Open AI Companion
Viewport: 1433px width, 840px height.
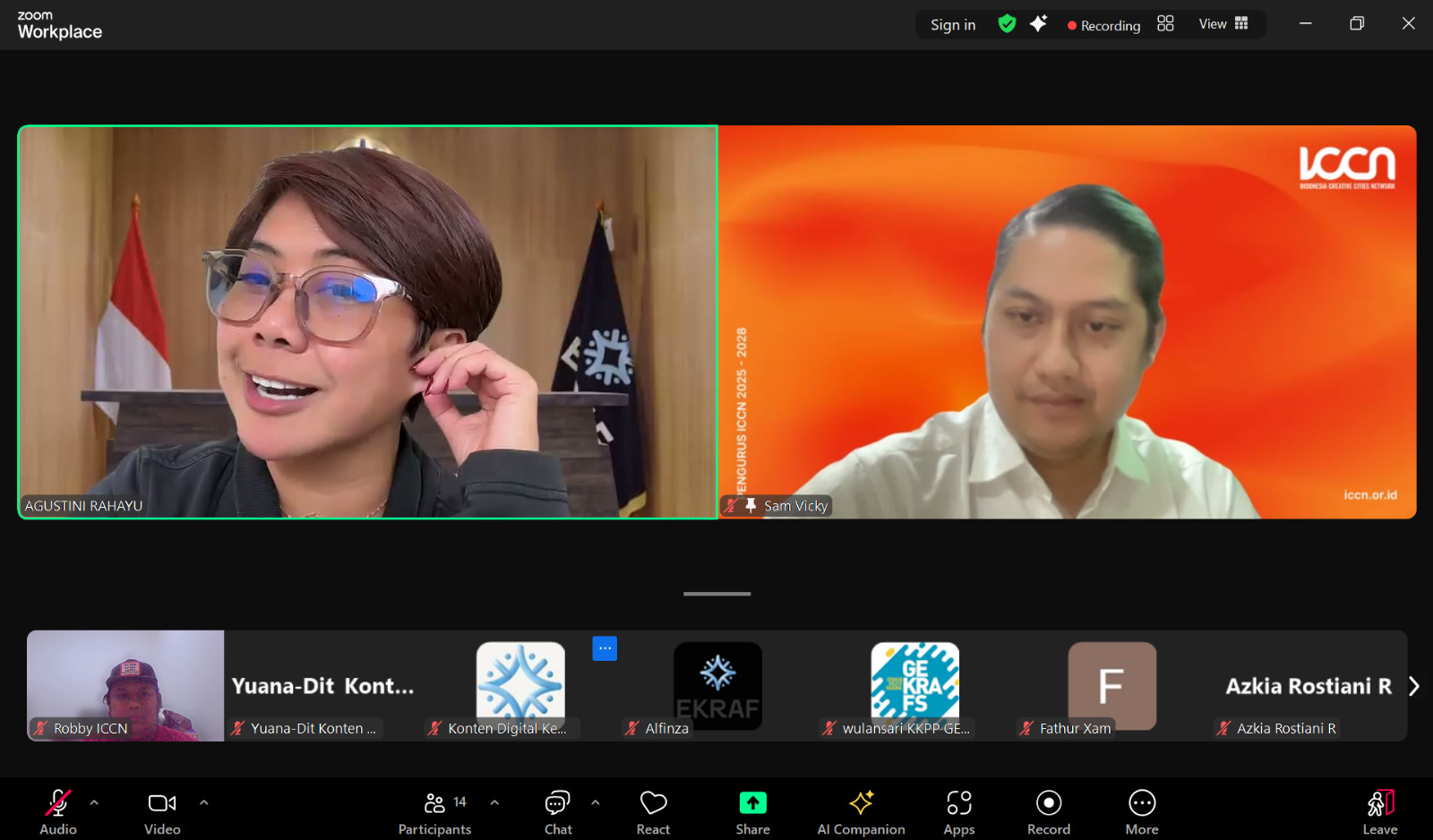click(861, 812)
